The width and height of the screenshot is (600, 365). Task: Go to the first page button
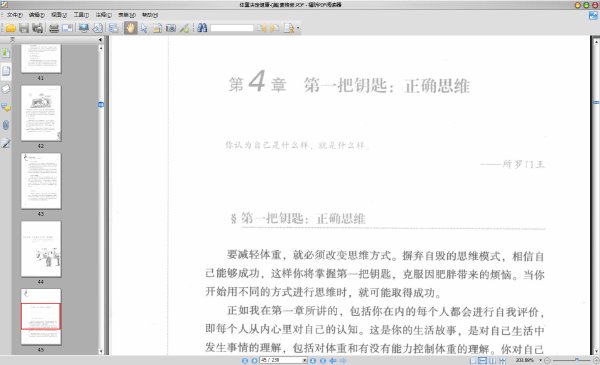point(245,360)
